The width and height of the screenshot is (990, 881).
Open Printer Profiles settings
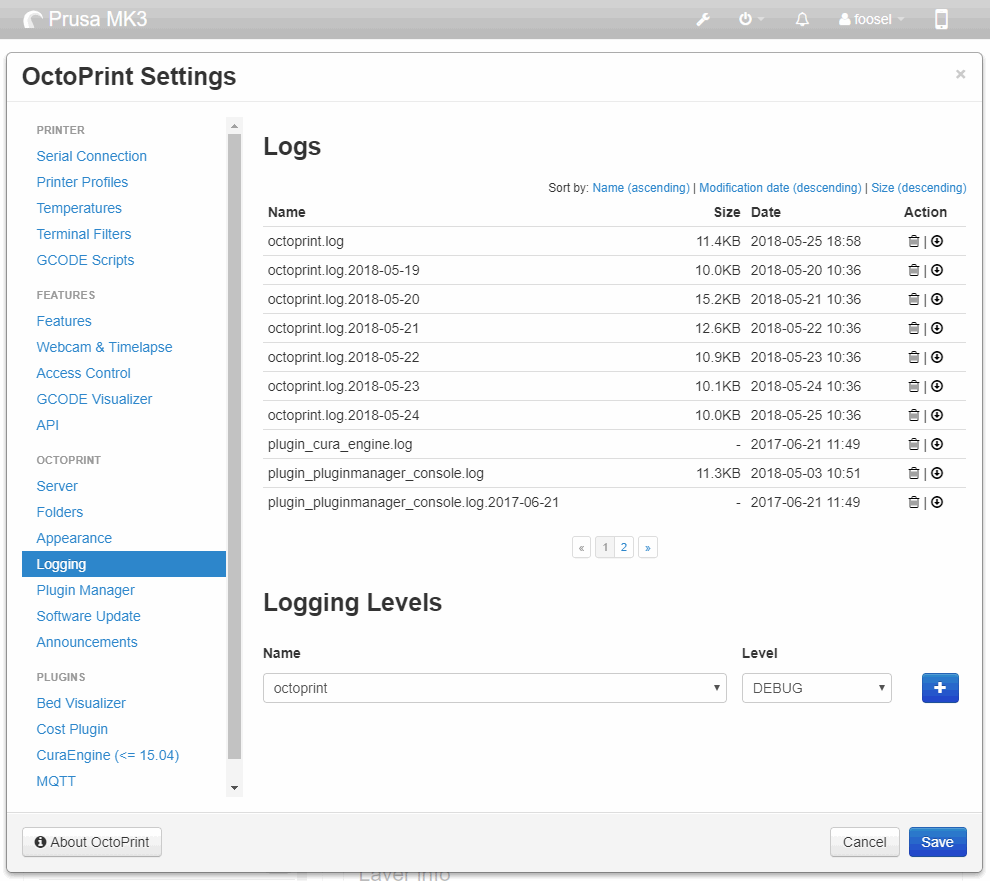point(82,182)
